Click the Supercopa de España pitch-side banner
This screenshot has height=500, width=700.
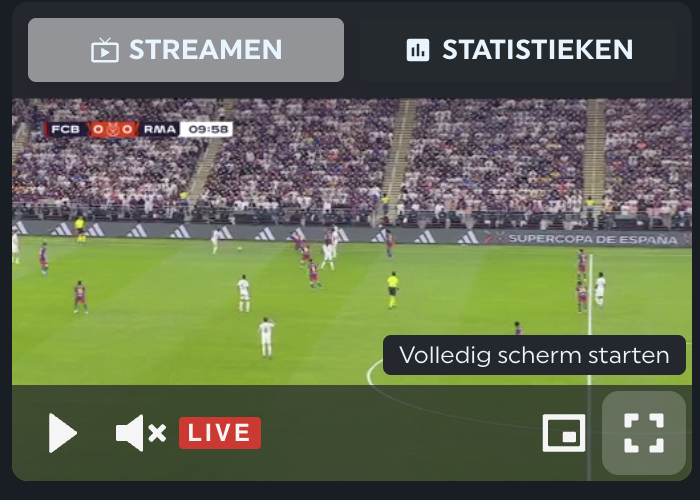[593, 239]
